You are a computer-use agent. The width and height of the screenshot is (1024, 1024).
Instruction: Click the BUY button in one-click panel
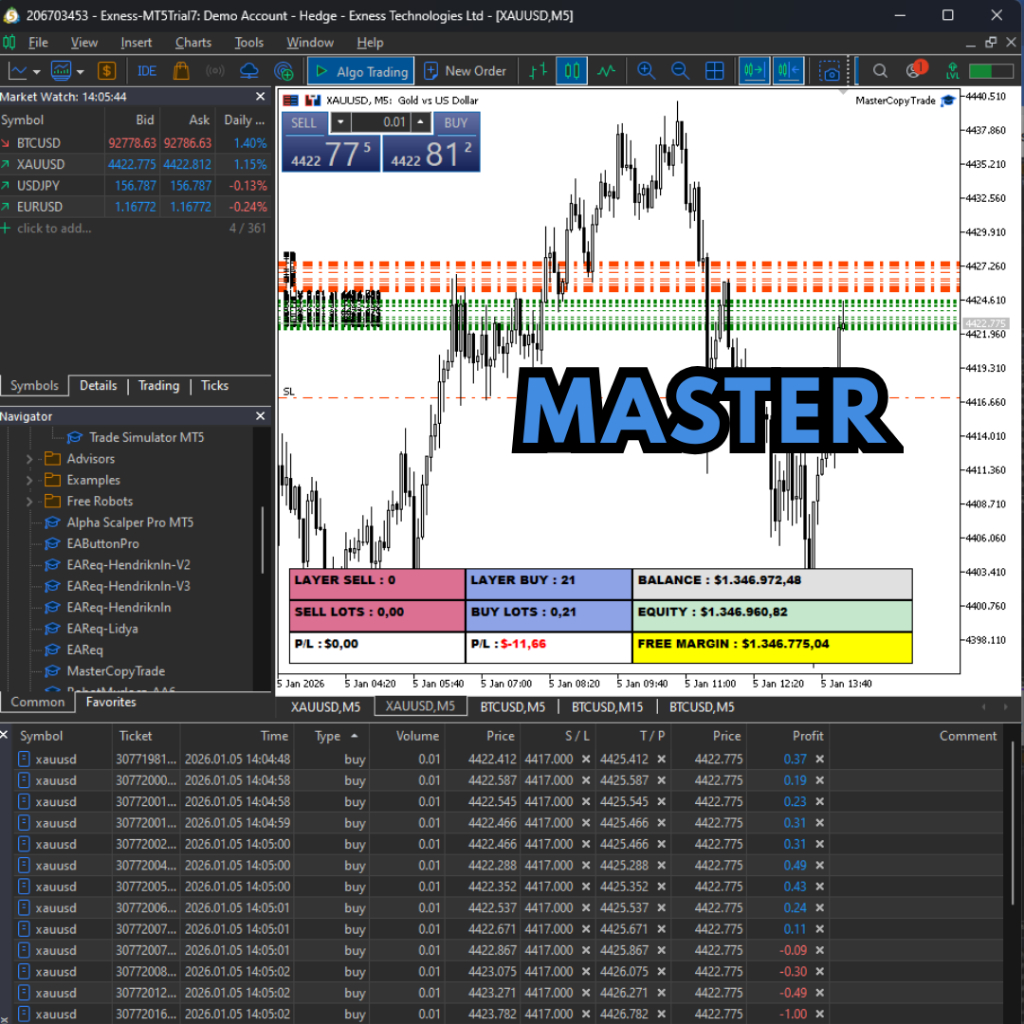455,123
